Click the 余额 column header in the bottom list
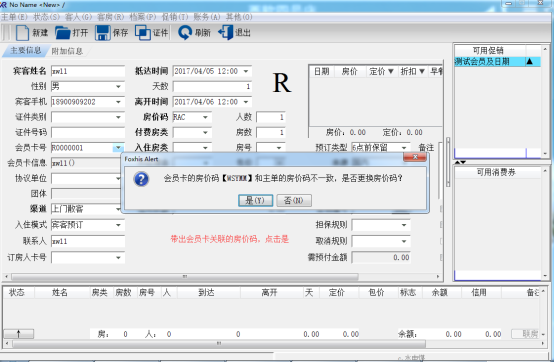The image size is (554, 362). point(440,292)
